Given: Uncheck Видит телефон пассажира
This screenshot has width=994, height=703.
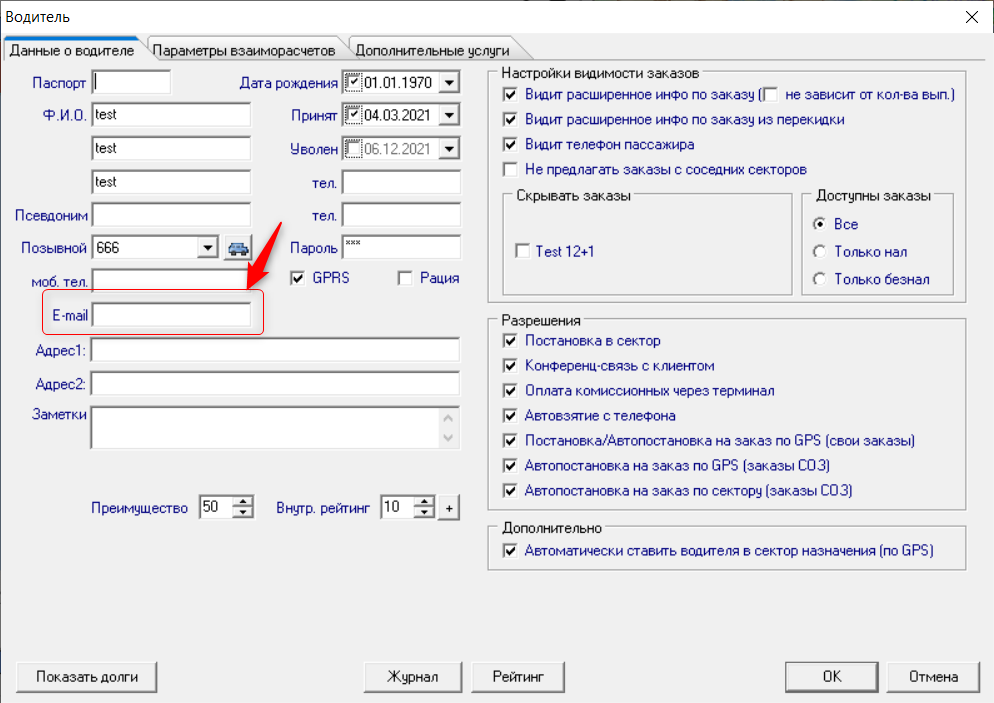Looking at the screenshot, I should pyautogui.click(x=510, y=145).
